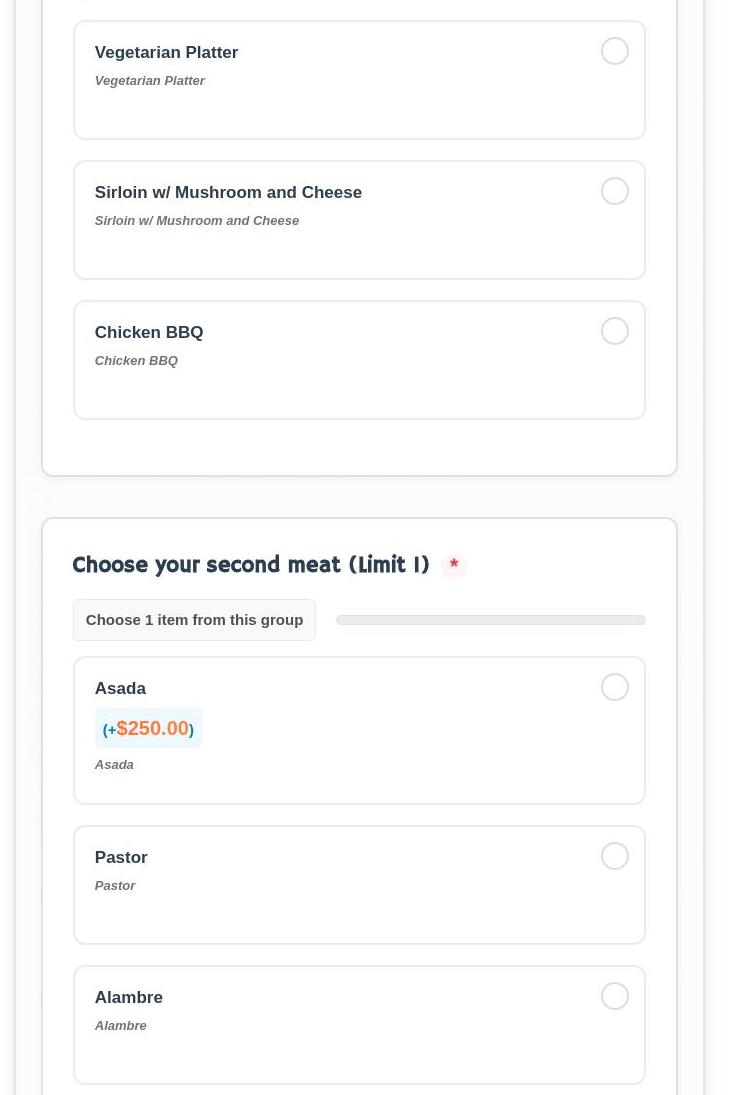Click the bold Vegetarian Platter option title

coord(166,52)
